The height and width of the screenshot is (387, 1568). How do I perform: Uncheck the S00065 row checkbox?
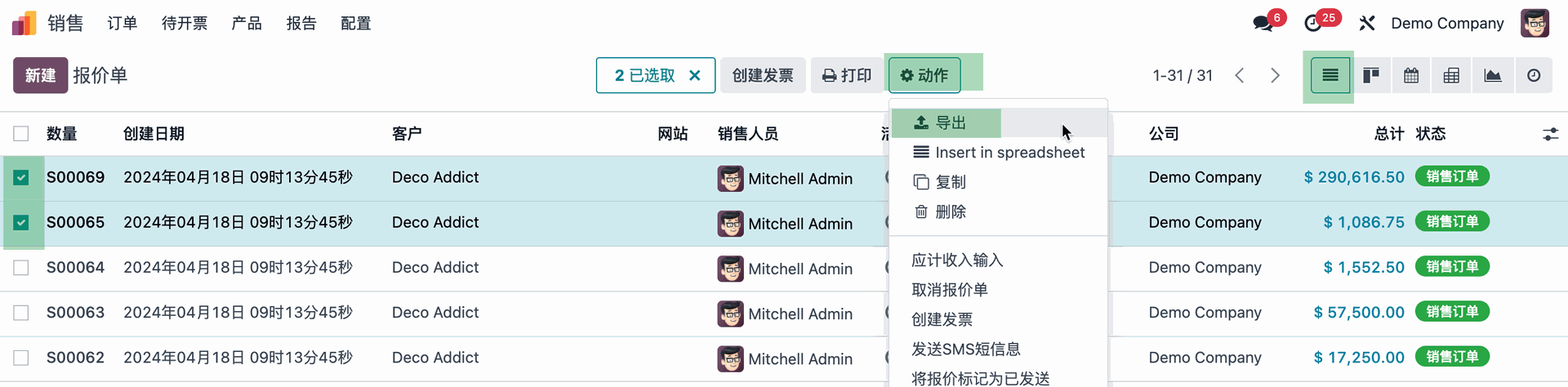[21, 223]
